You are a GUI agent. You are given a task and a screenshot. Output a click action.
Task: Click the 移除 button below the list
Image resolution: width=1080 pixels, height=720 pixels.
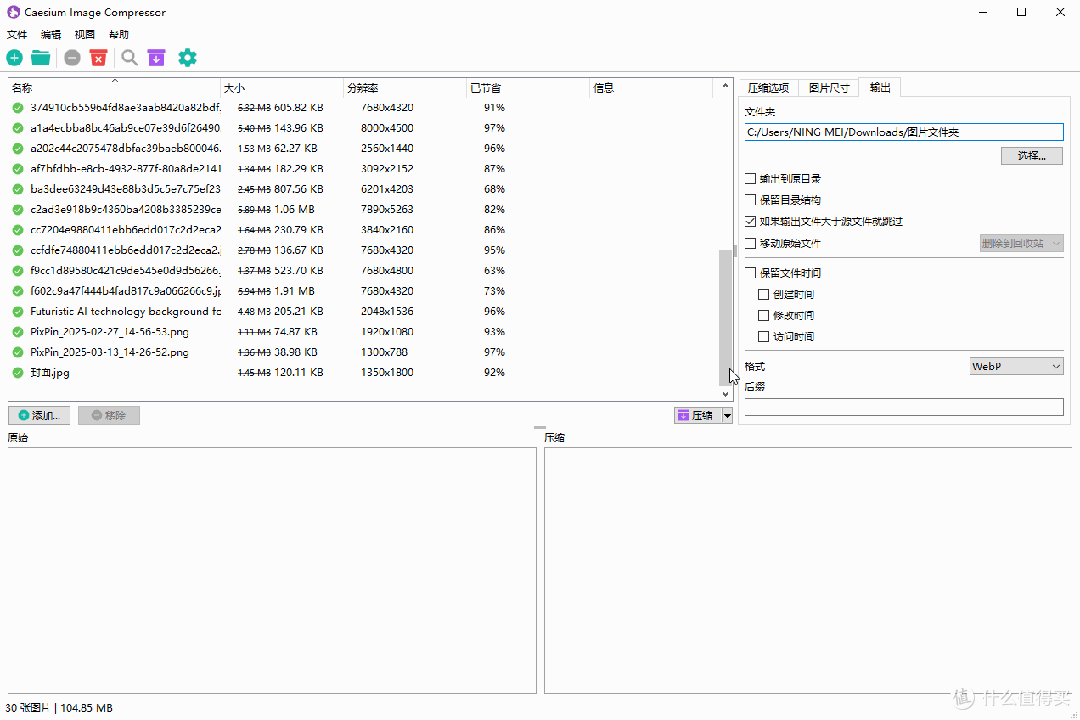click(x=109, y=415)
